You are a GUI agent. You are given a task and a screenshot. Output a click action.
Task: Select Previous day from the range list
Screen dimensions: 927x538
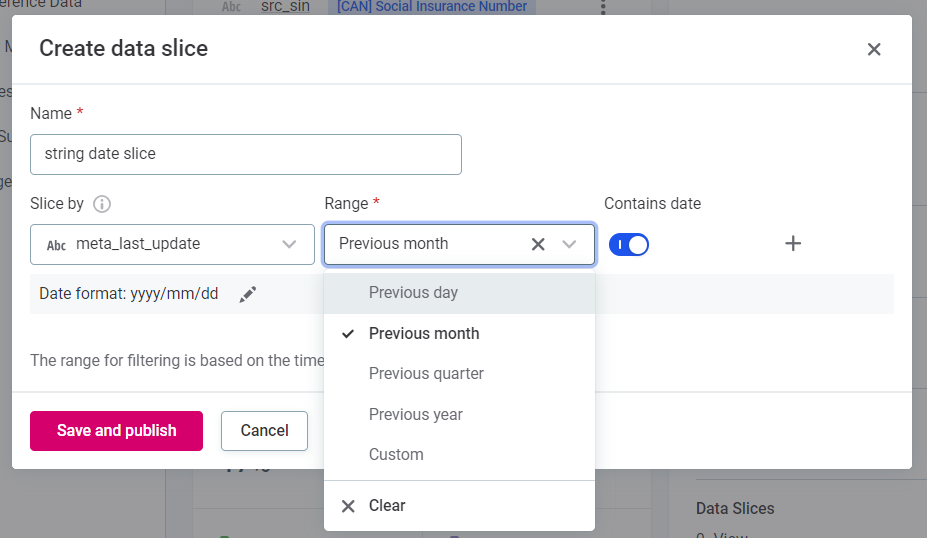tap(413, 293)
